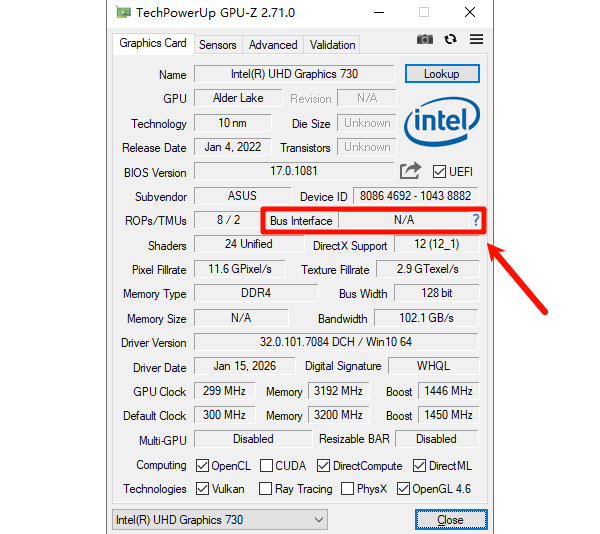600x534 pixels.
Task: Click the Memory Type field DDR4
Action: pyautogui.click(x=256, y=293)
